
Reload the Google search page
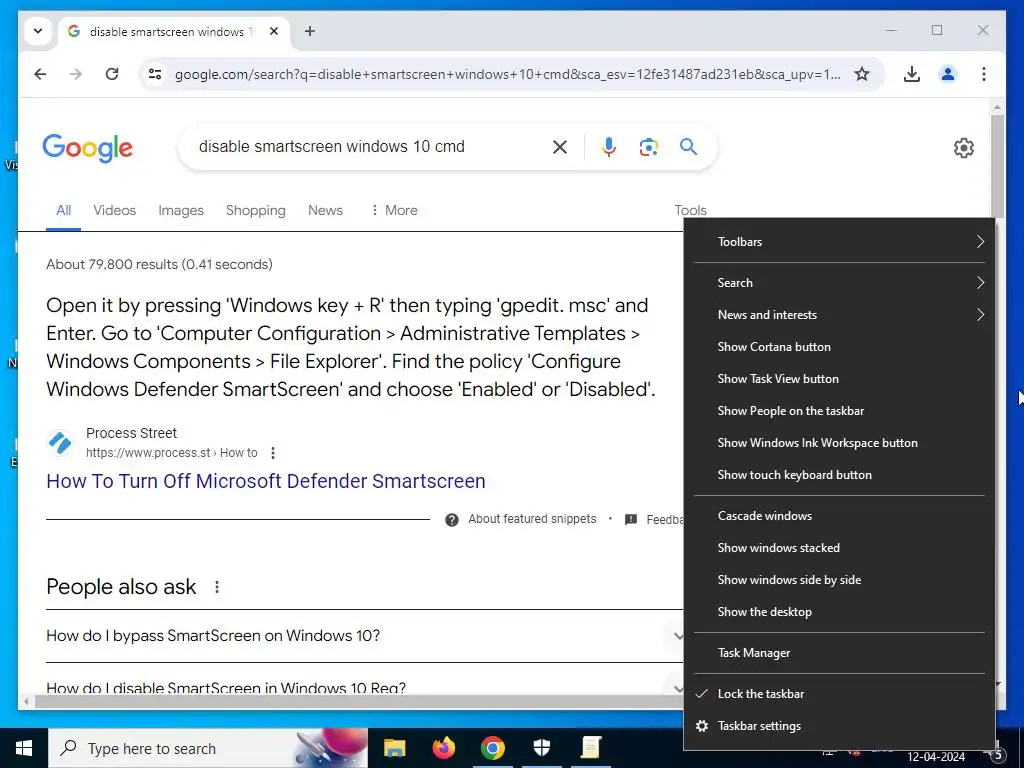(112, 74)
